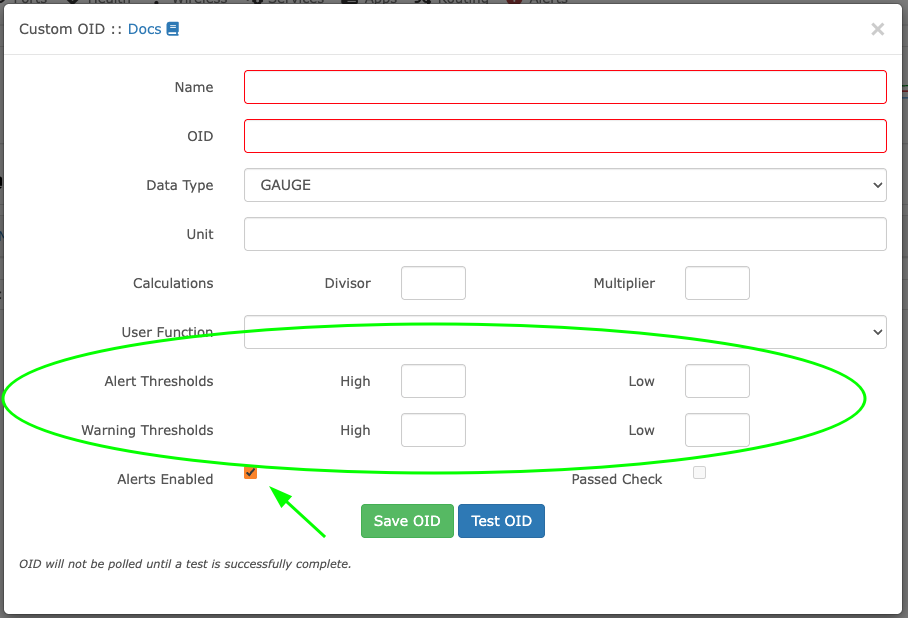Click the Unit input field

(x=565, y=234)
